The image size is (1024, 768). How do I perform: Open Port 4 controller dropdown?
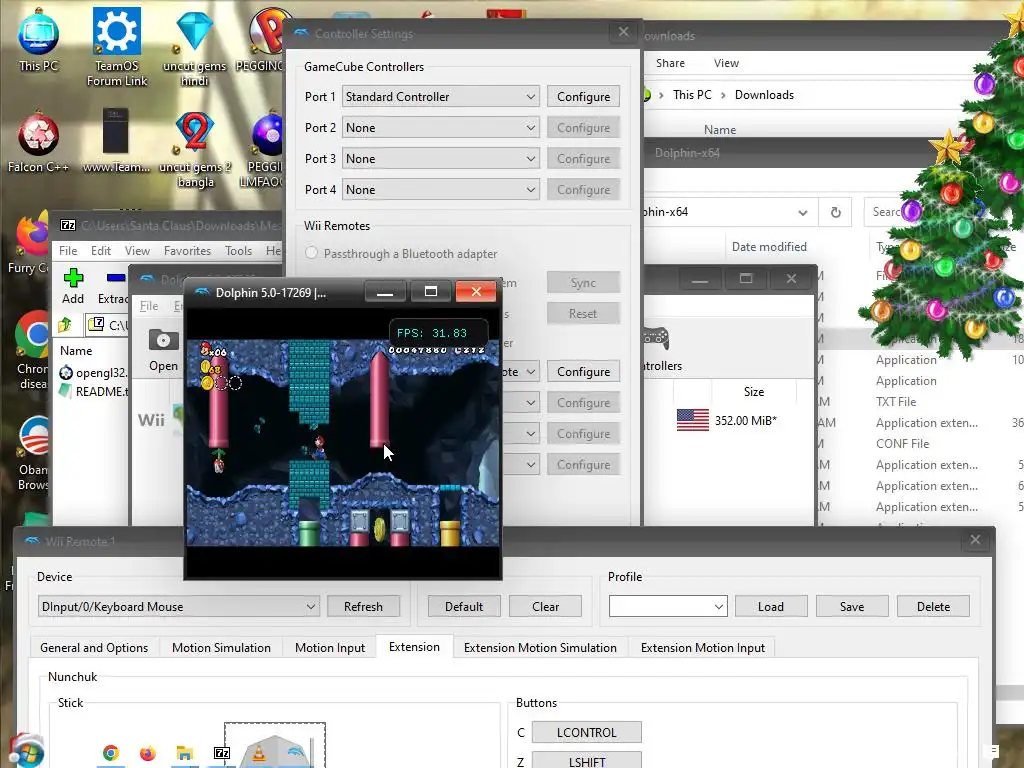point(441,190)
